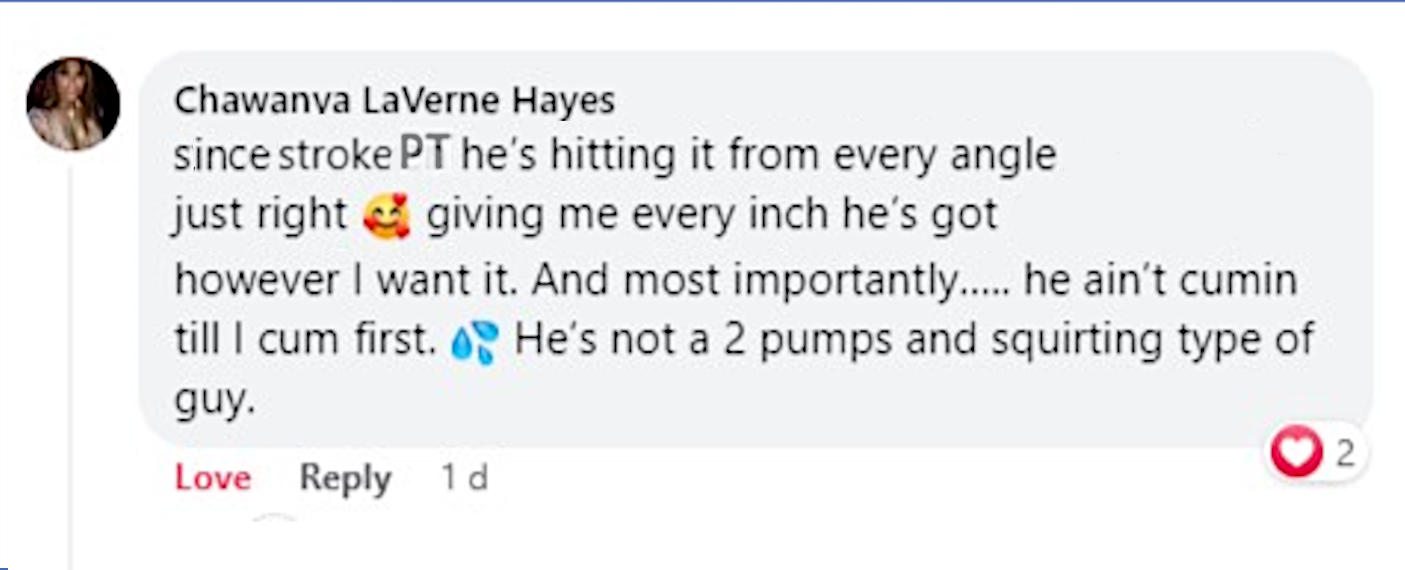Click the Love reaction button
Viewport: 1405px width, 570px height.
tap(212, 479)
